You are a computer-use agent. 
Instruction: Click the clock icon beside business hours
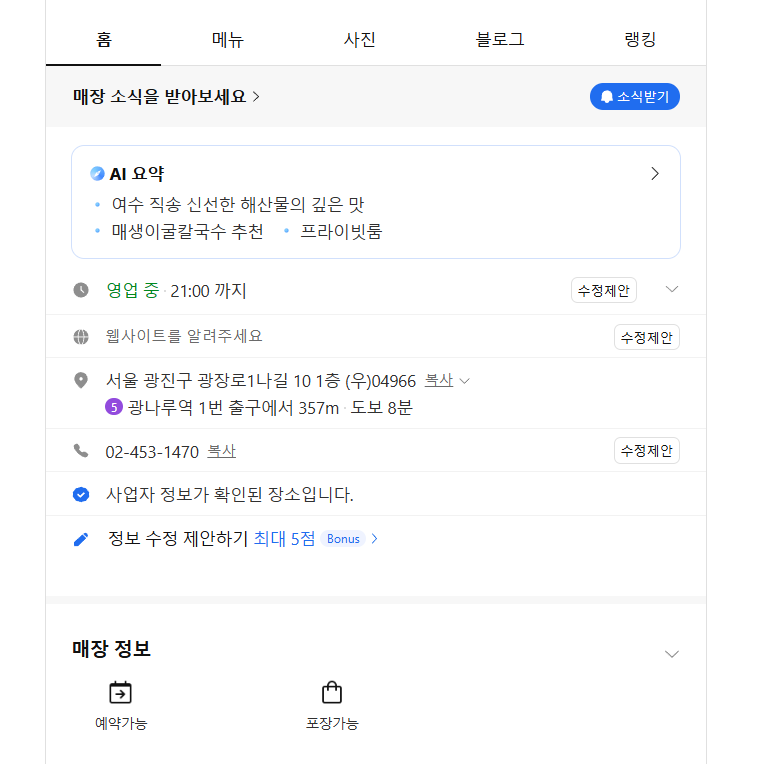coord(81,290)
